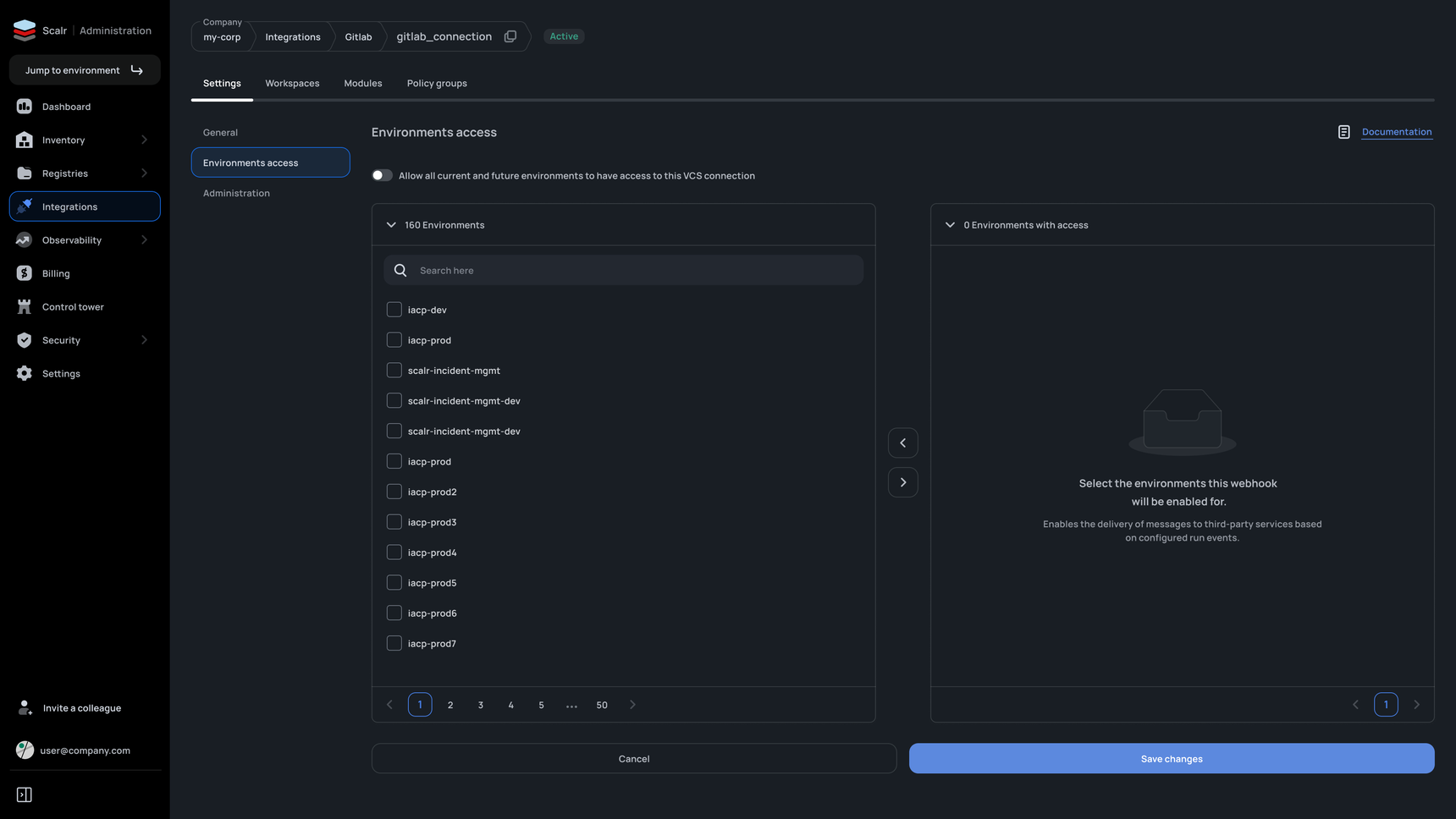Click the Inventory sidebar icon

point(25,140)
